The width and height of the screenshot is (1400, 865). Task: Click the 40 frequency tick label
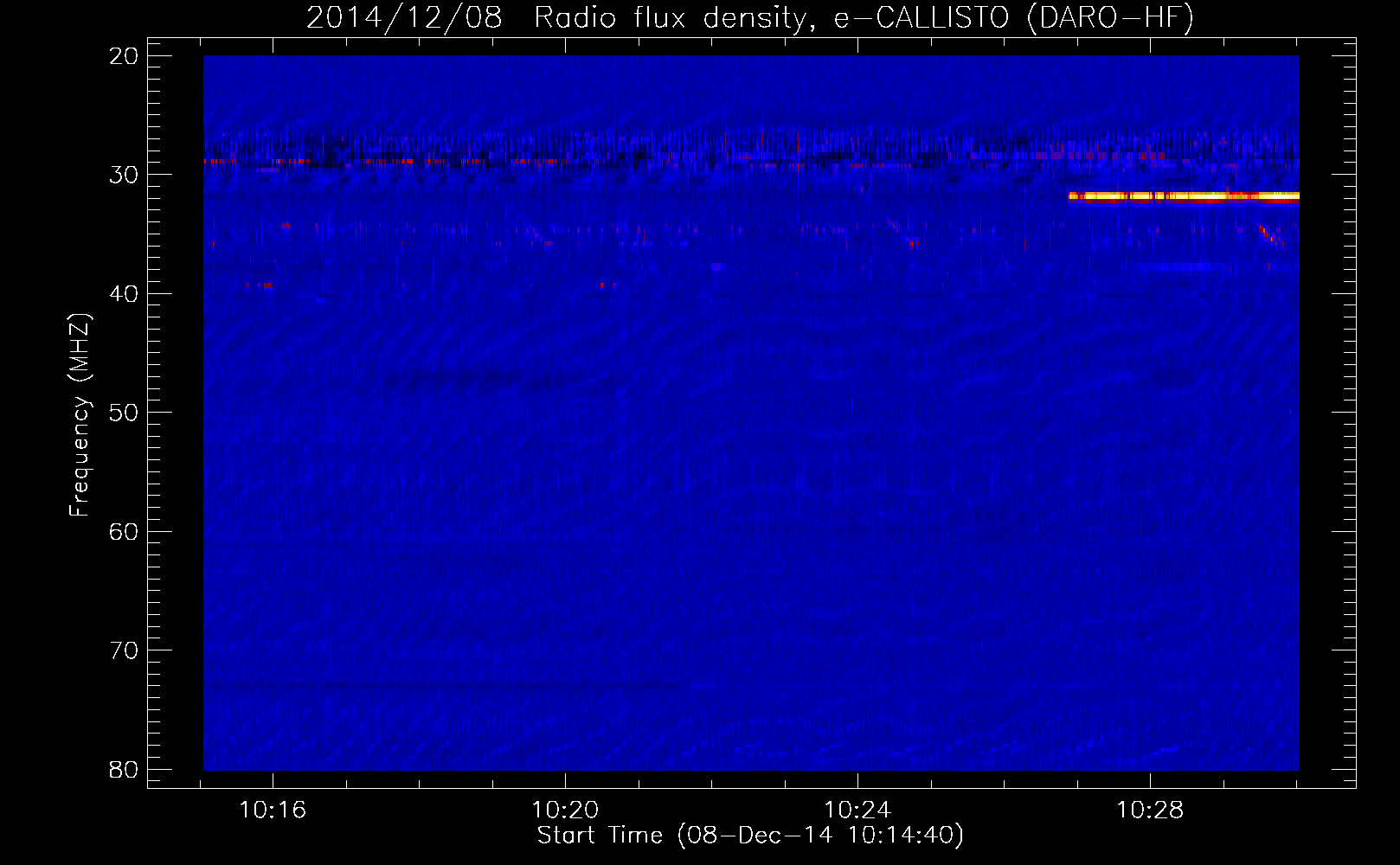pos(124,294)
